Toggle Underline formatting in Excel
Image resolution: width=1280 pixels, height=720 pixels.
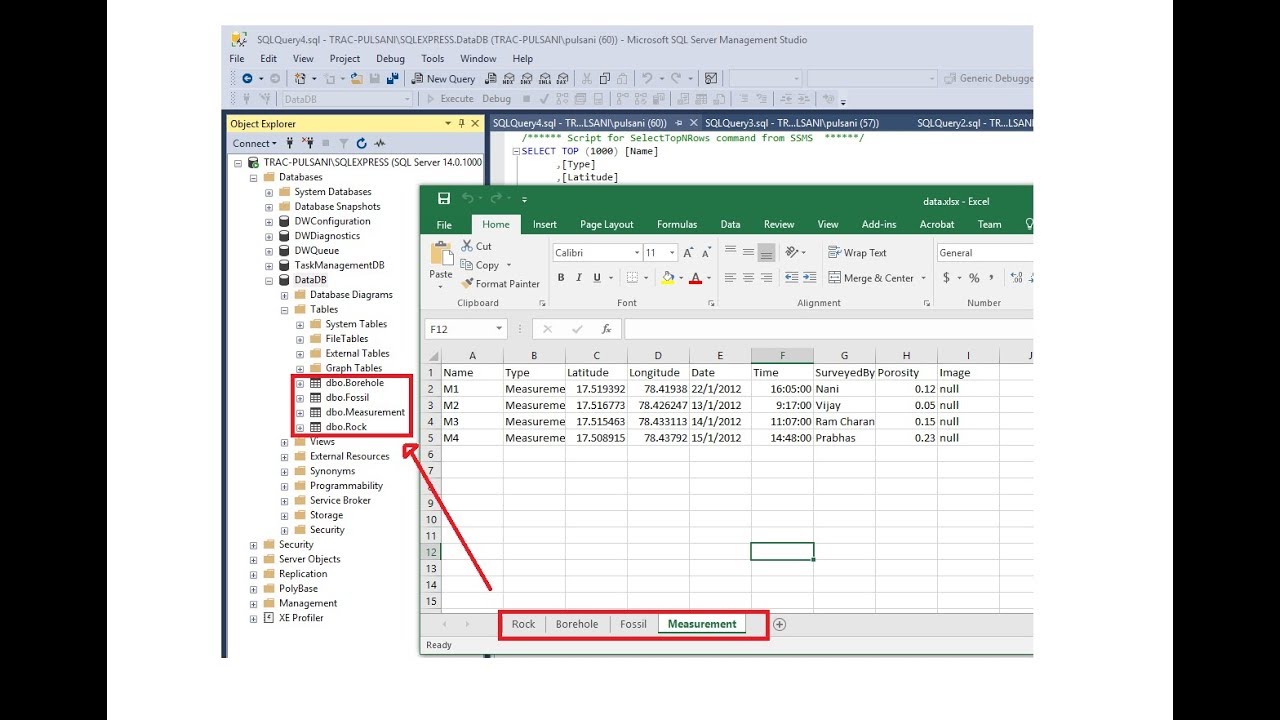(x=597, y=278)
